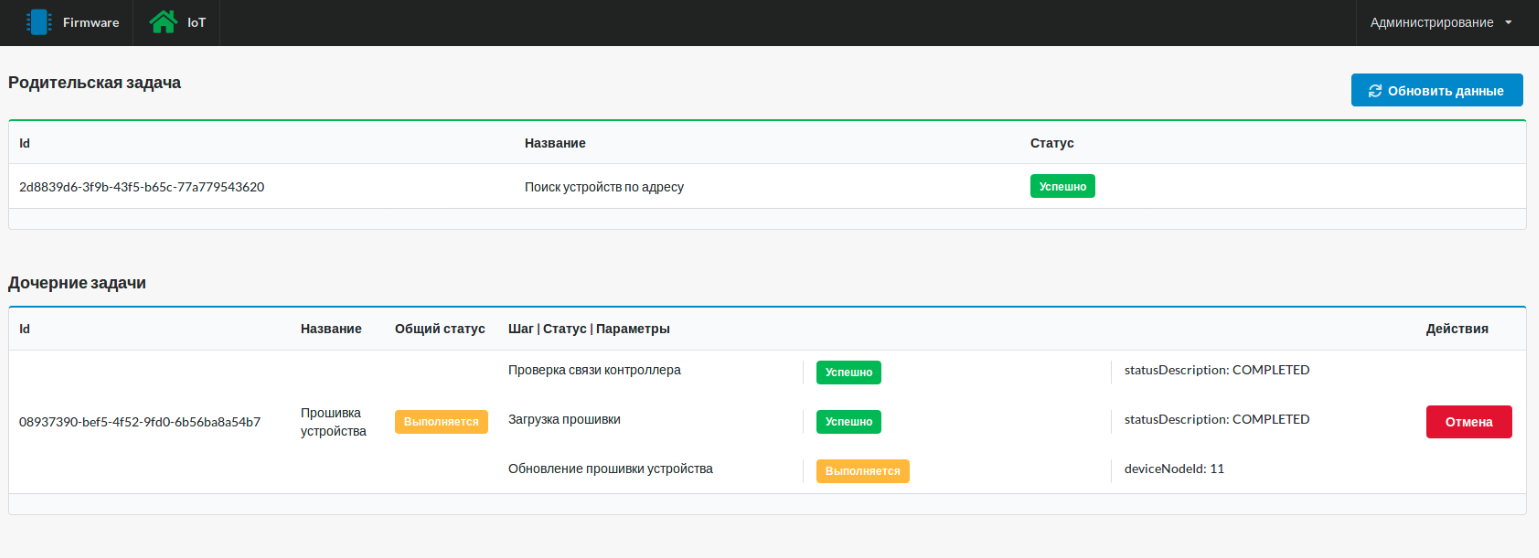
Task: Click the deviceNodeId: 11 parameter text
Action: click(1174, 468)
